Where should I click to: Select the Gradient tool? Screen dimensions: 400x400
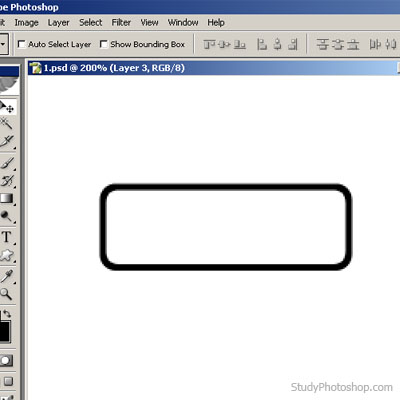[x=7, y=199]
